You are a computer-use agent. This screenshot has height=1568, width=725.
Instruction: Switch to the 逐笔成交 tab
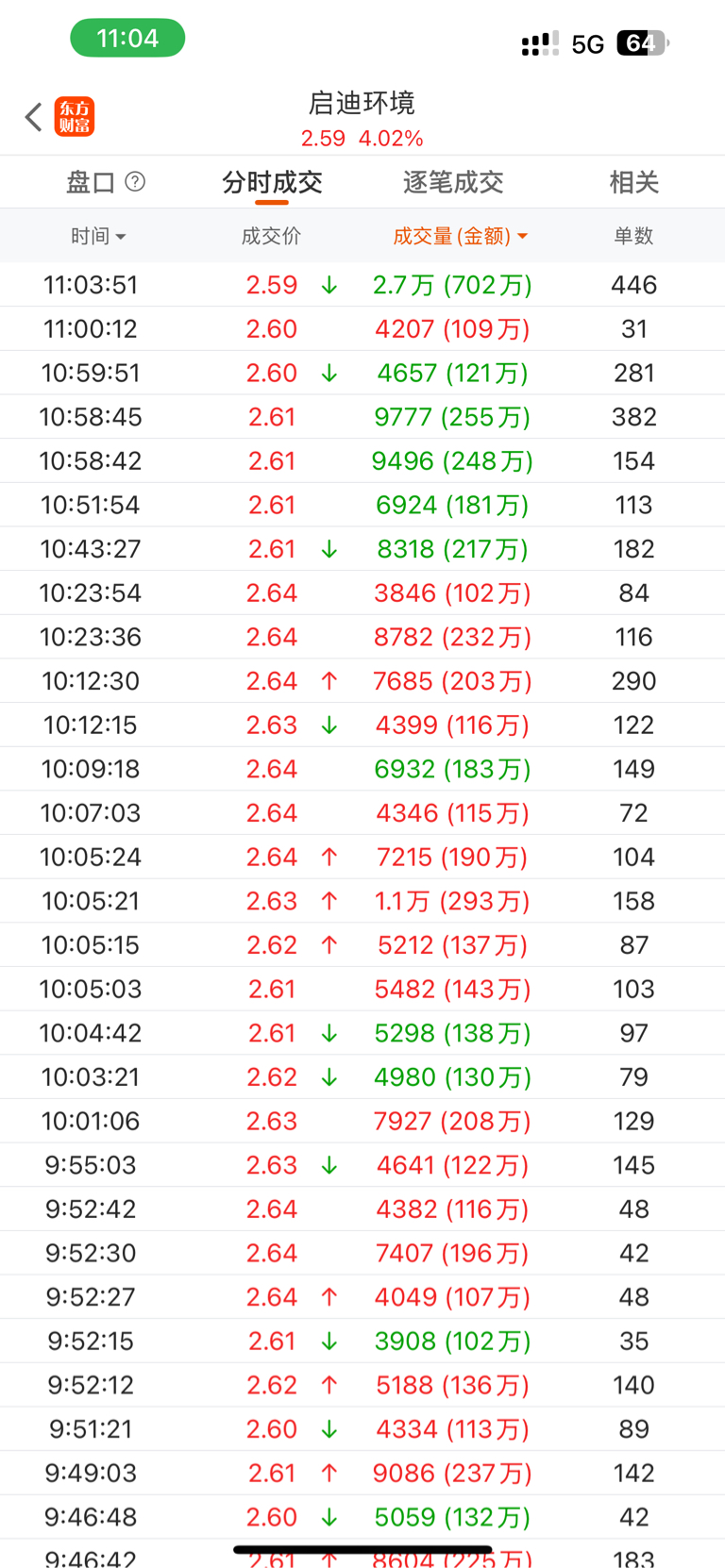tap(453, 182)
